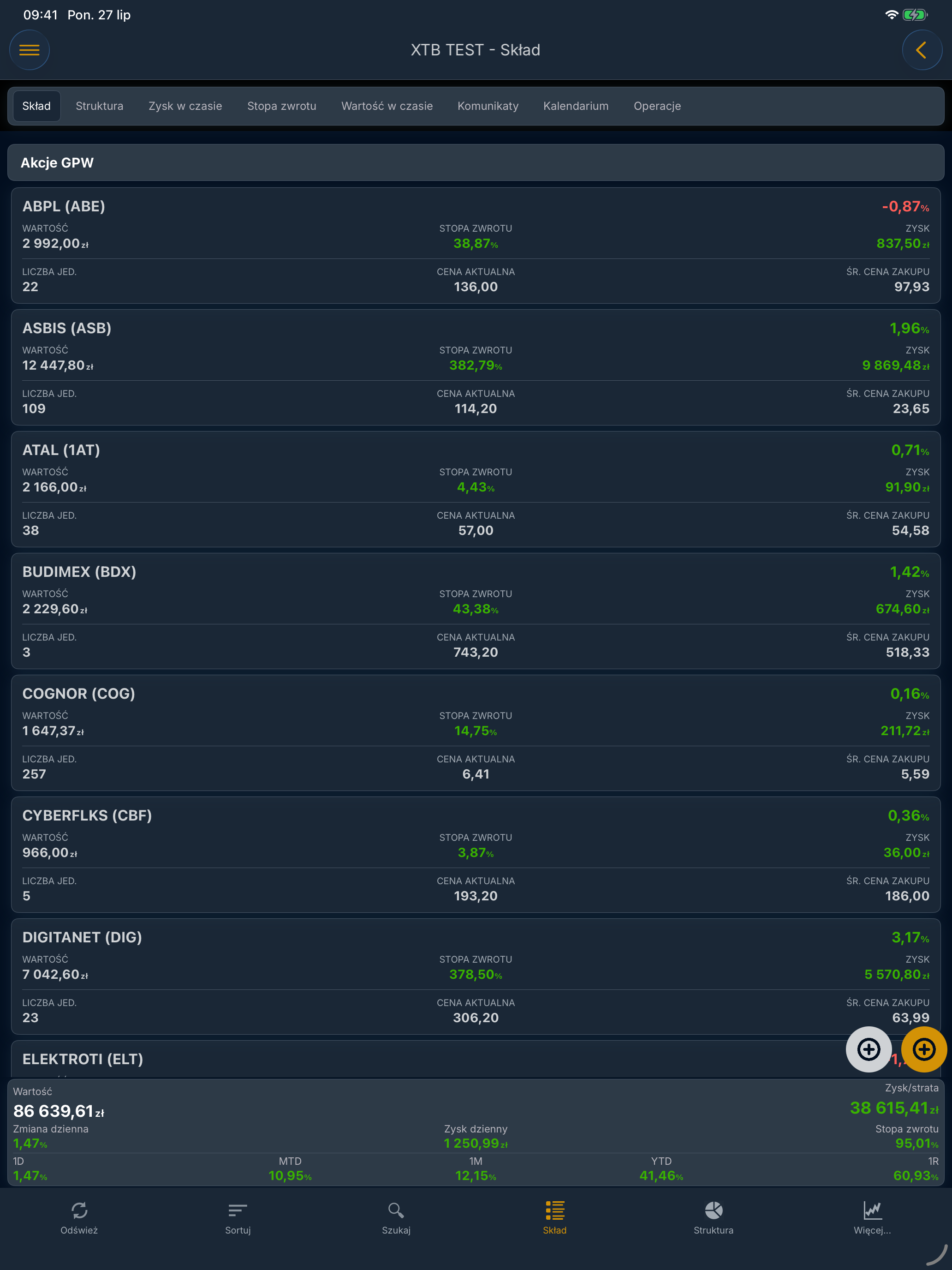This screenshot has height=1270, width=952.
Task: Collapse the Akcje GPW section header
Action: [476, 162]
